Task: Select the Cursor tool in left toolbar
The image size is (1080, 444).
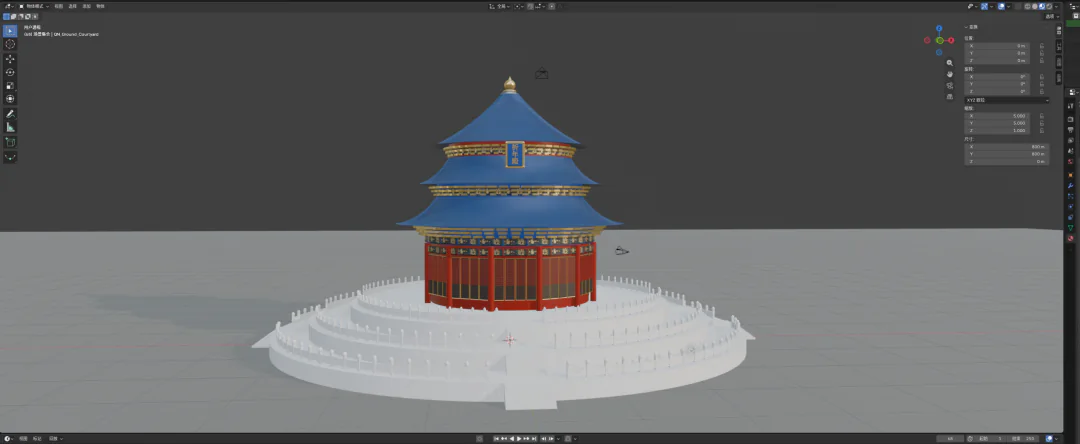Action: click(x=10, y=44)
